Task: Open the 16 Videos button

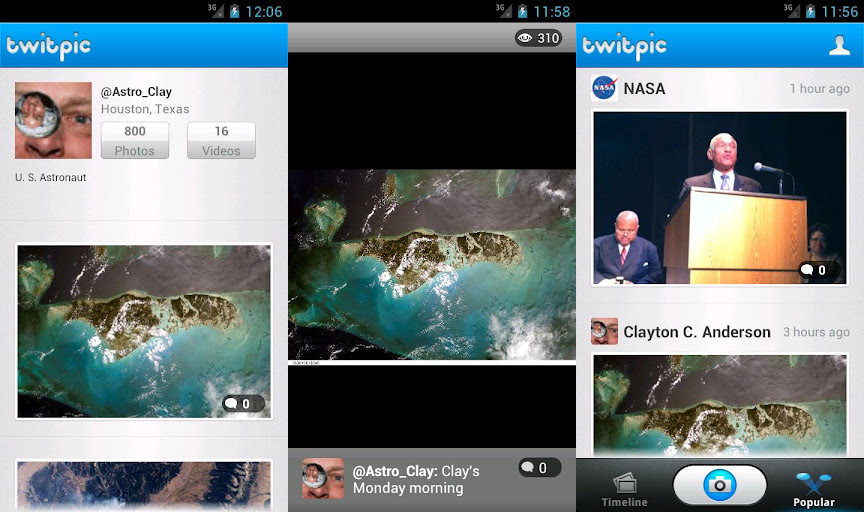Action: pyautogui.click(x=221, y=140)
